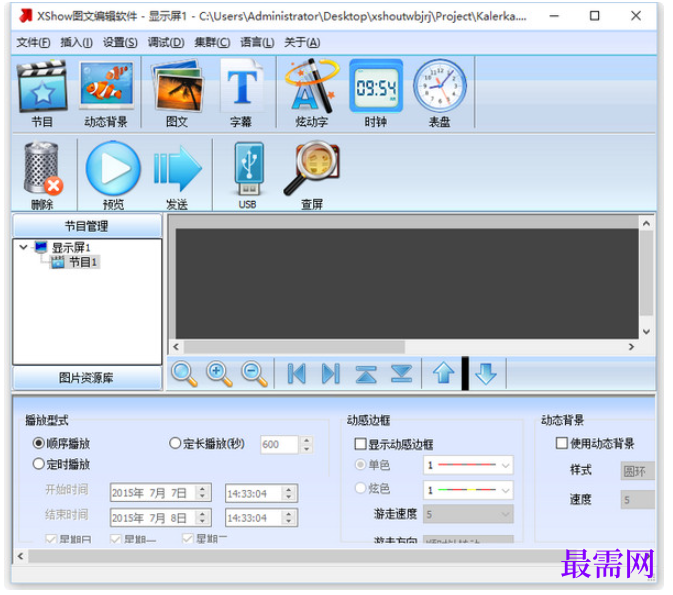Image resolution: width=673 pixels, height=595 pixels.
Task: Move item up with blue arrow
Action: (443, 372)
